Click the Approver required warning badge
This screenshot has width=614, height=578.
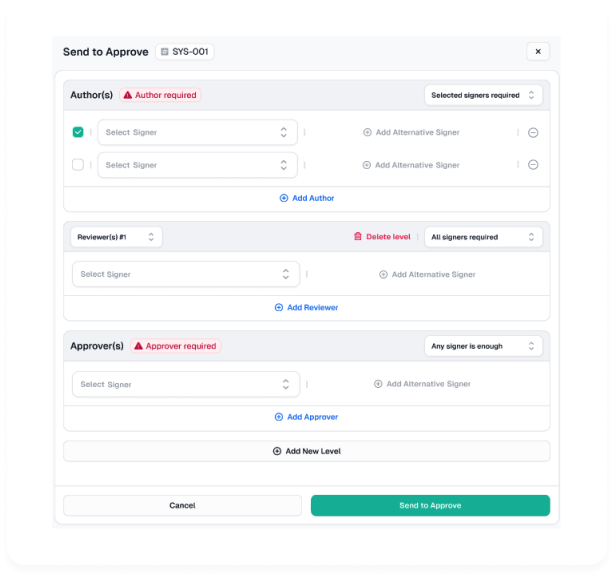coord(175,346)
